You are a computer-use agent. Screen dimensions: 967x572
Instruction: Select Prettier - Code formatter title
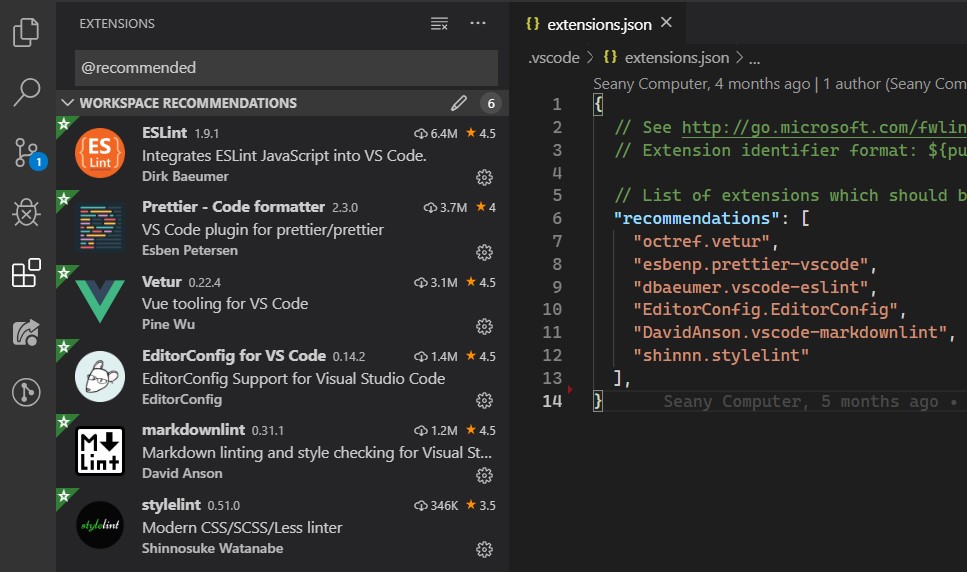click(233, 206)
